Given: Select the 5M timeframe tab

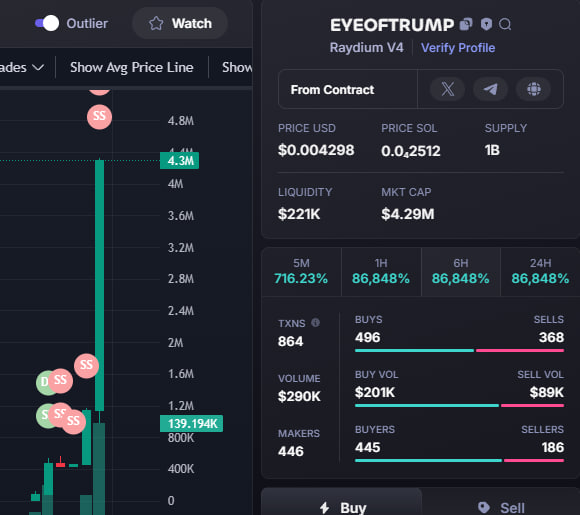Looking at the screenshot, I should tap(301, 272).
